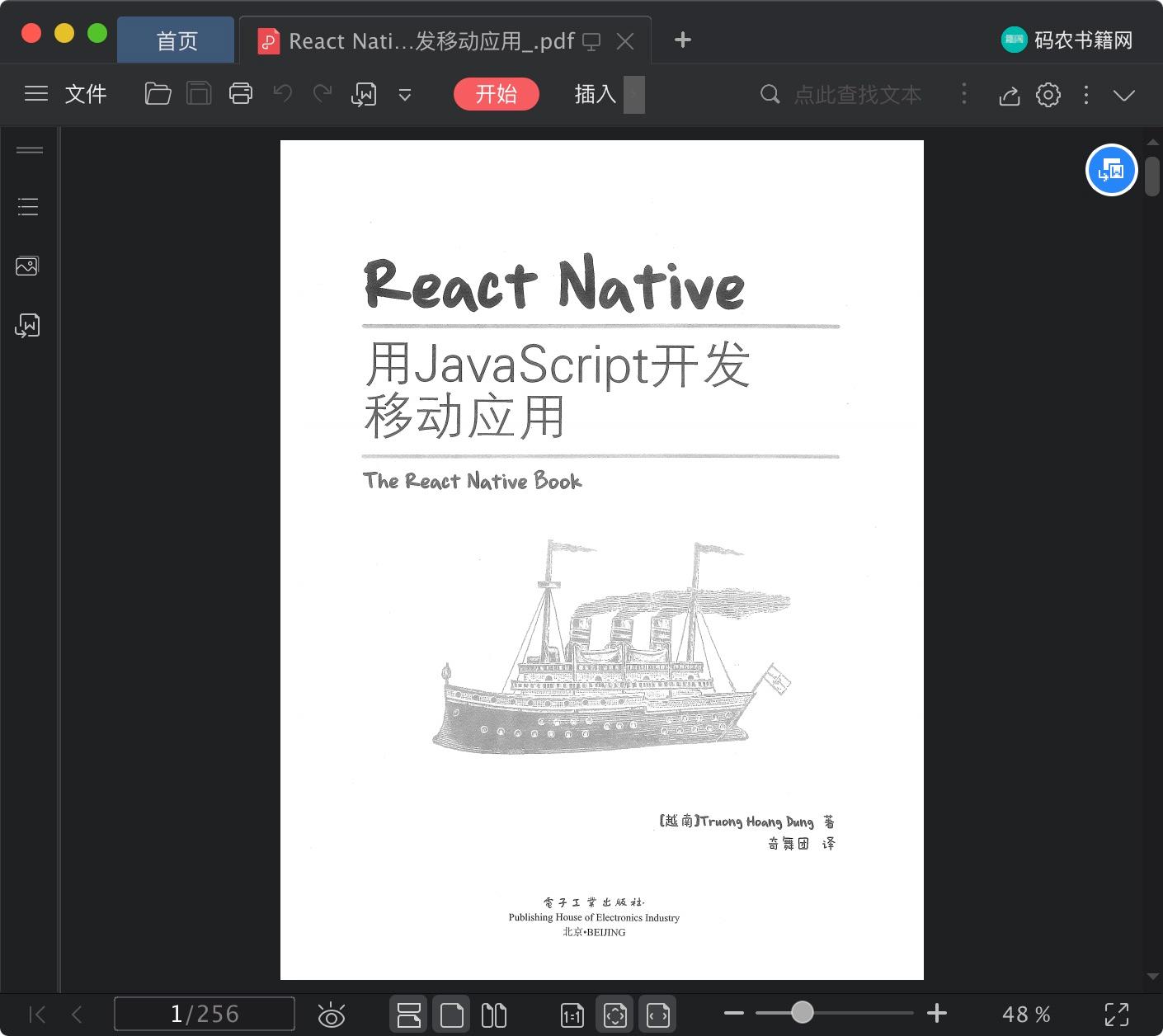The height and width of the screenshot is (1036, 1163).
Task: Select the 插入 ribbon tab
Action: 596,94
